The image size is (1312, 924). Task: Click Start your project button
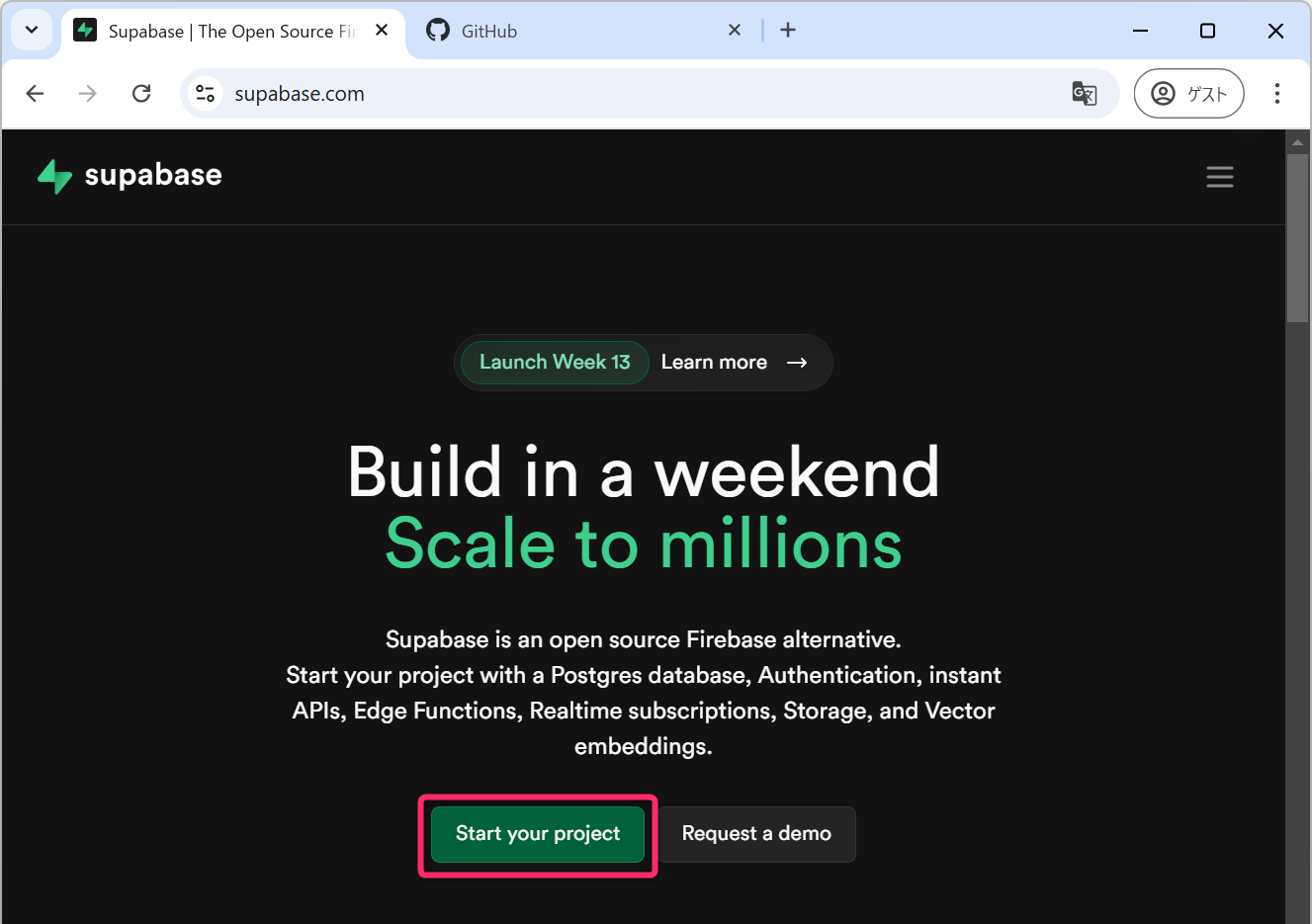tap(538, 834)
